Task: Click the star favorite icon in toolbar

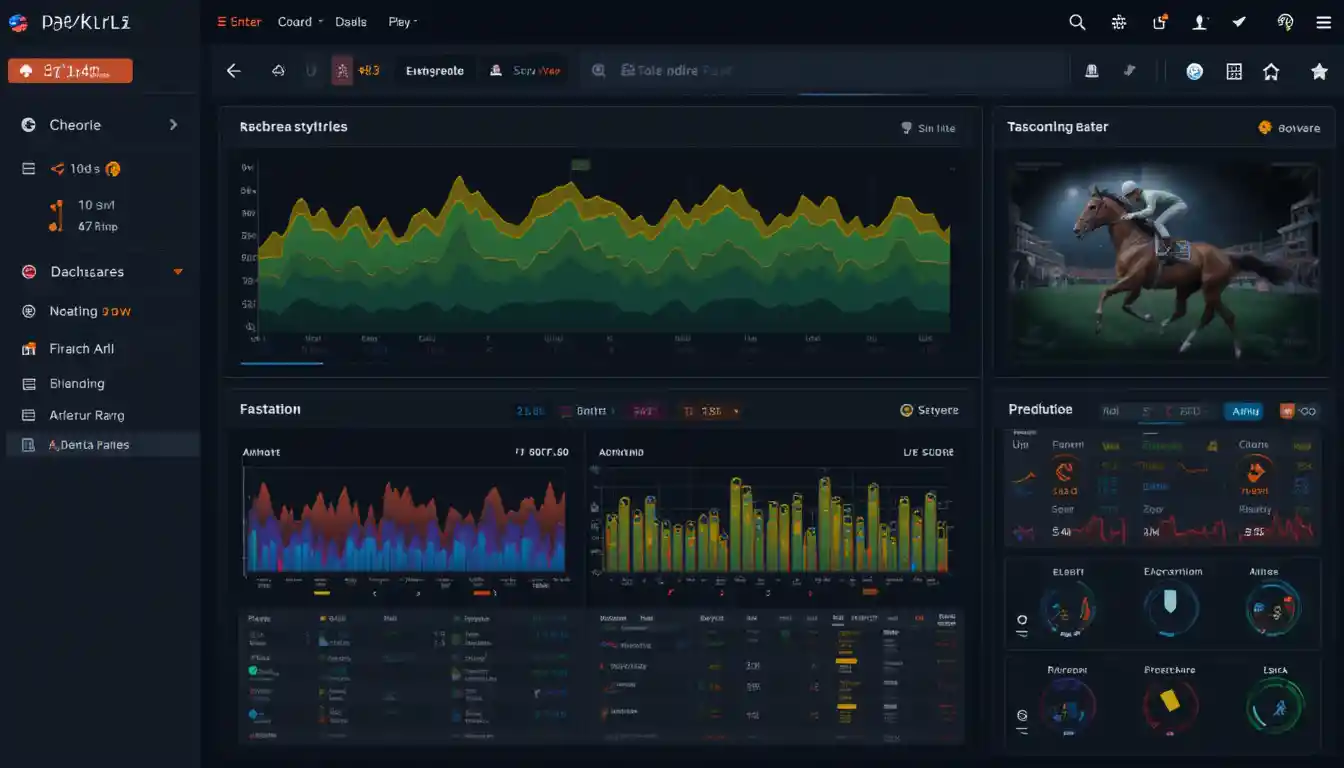Action: tap(1319, 71)
